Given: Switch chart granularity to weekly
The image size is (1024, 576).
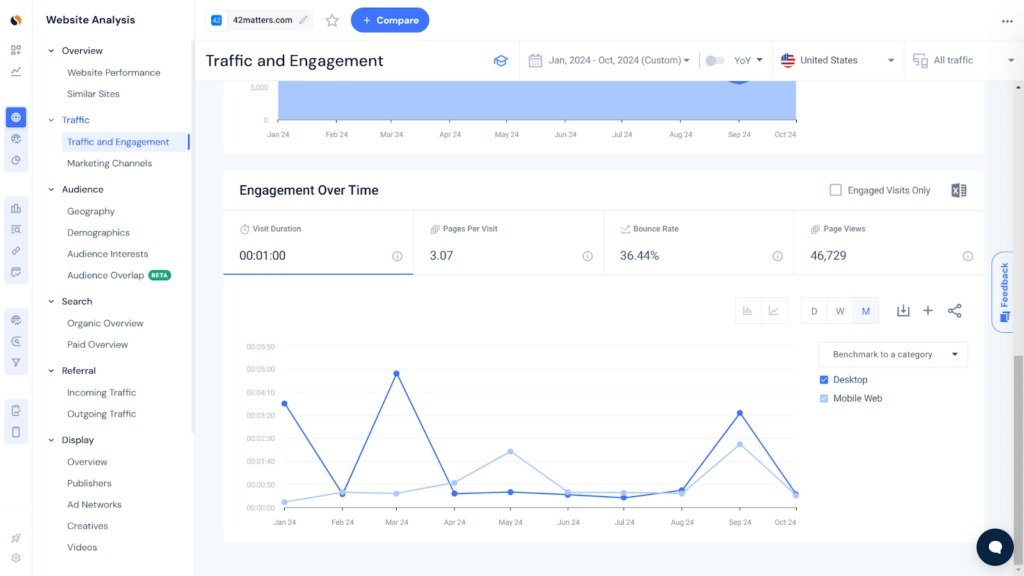Looking at the screenshot, I should [840, 311].
